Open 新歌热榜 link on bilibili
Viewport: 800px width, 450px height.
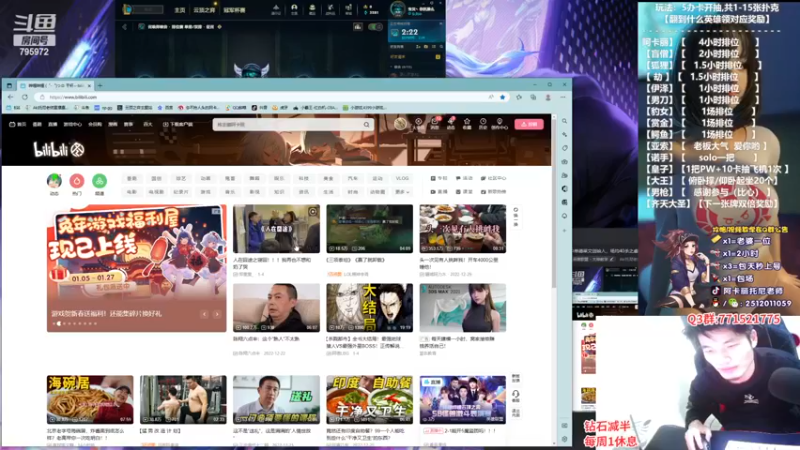(493, 192)
